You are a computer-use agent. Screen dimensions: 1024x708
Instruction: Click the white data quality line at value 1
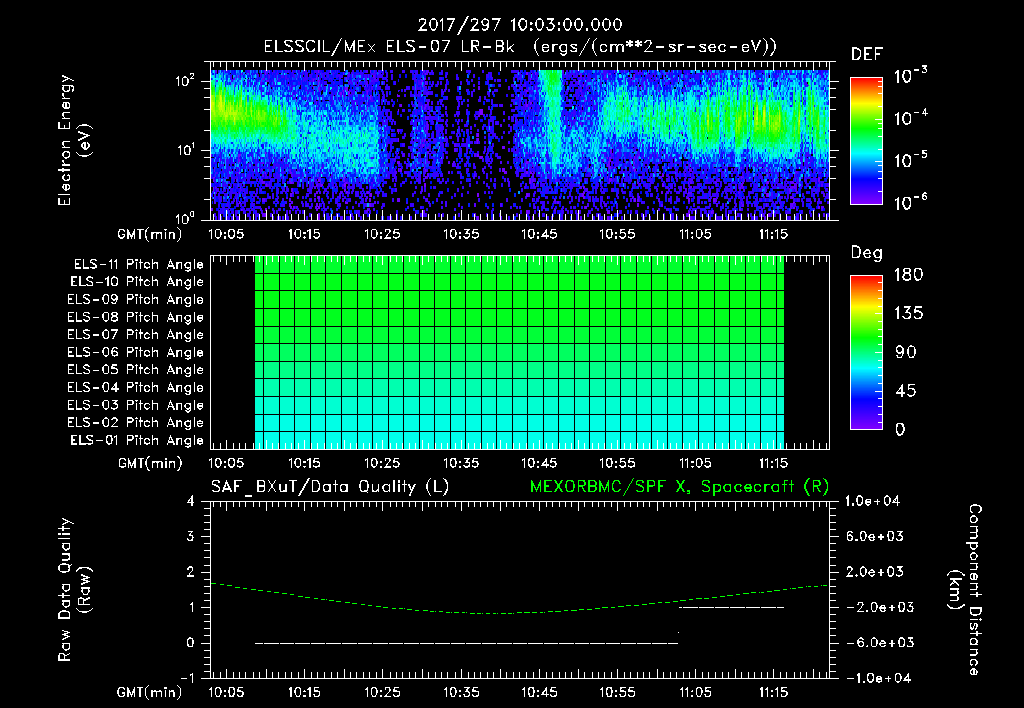tap(731, 607)
